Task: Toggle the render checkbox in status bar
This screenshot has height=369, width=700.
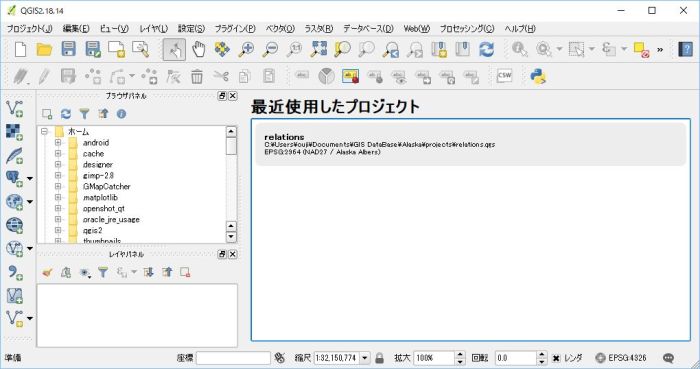Action: 556,358
